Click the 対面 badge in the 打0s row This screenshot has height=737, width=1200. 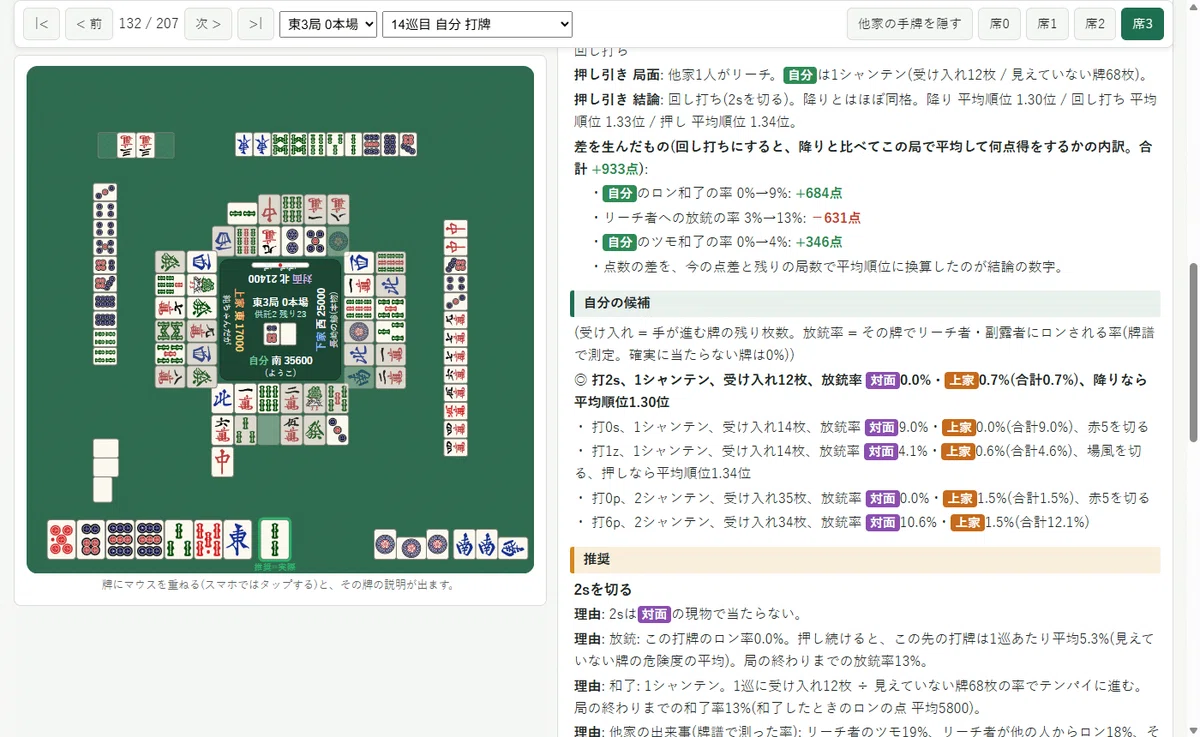(x=882, y=427)
